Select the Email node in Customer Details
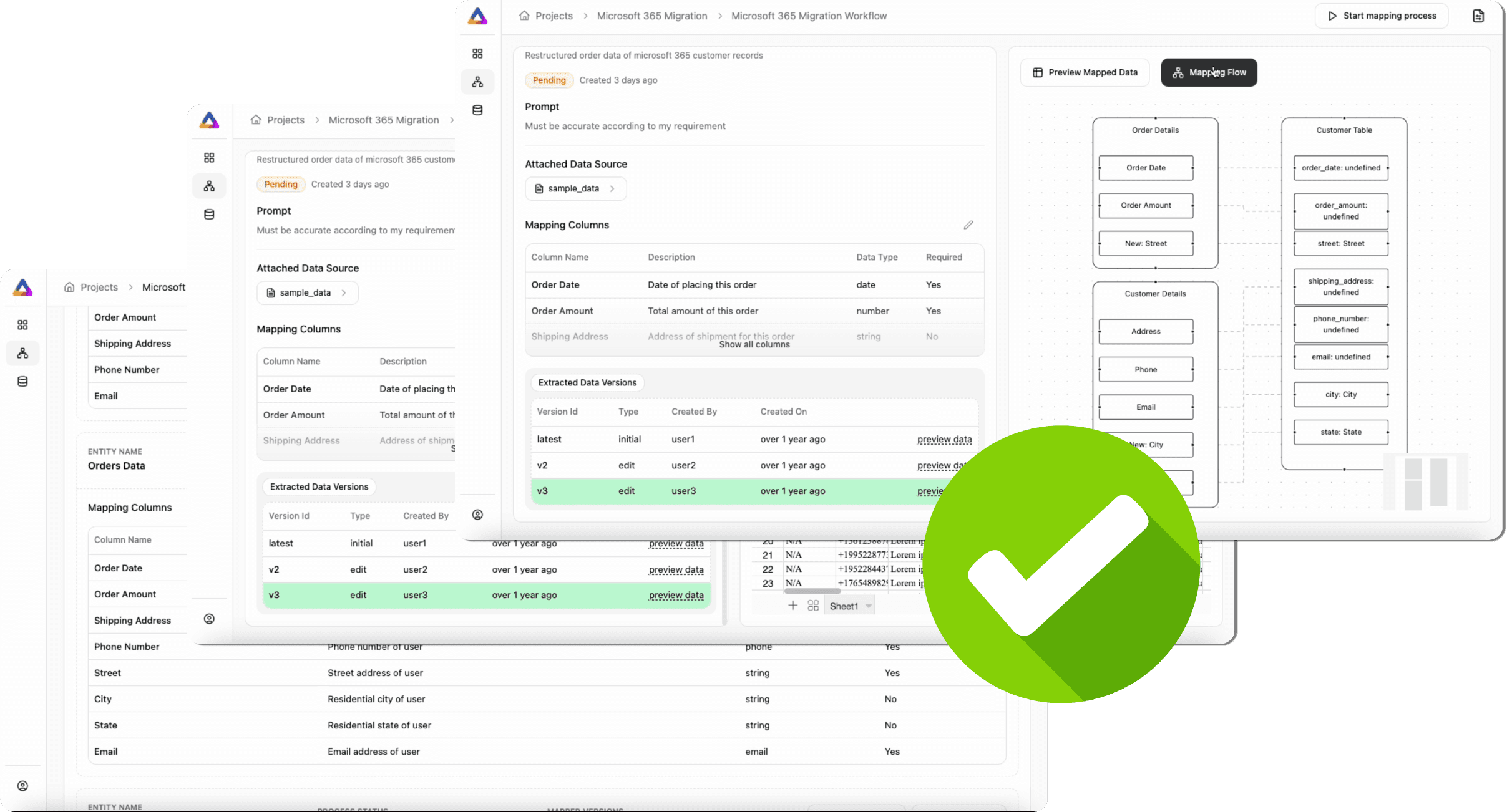 point(1146,407)
